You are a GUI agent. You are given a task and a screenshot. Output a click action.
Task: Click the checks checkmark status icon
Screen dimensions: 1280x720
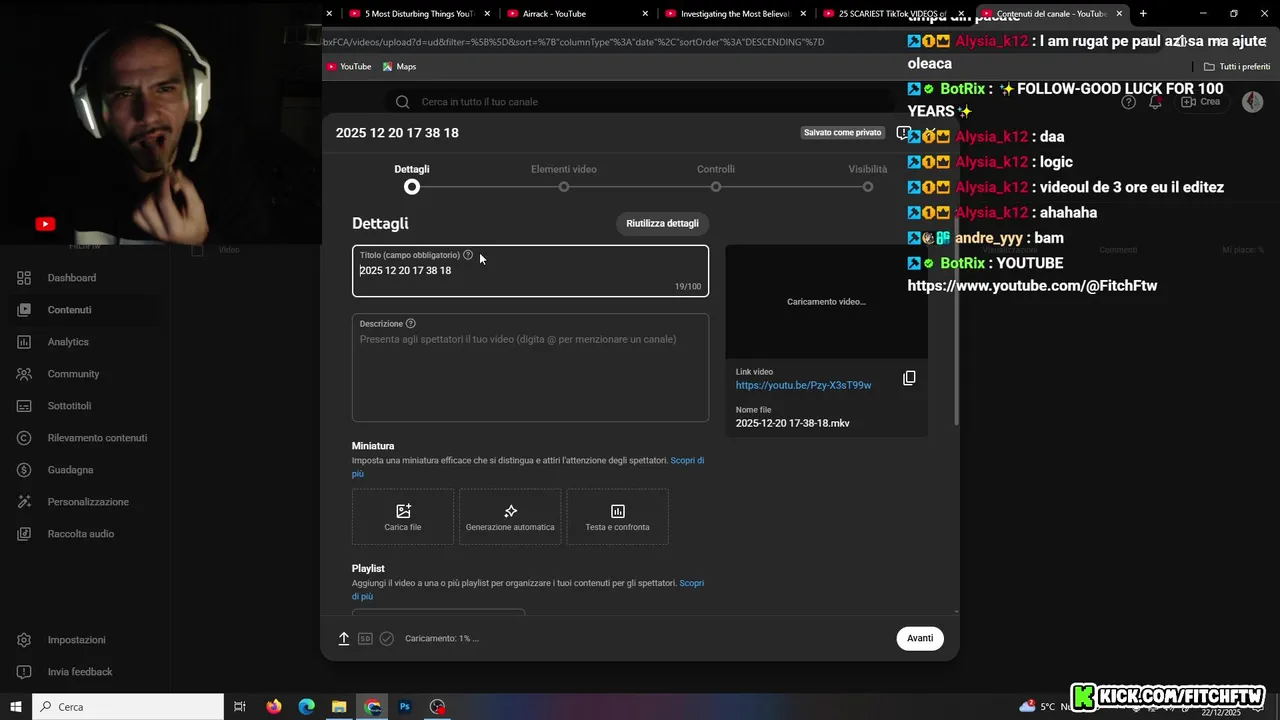tap(387, 639)
